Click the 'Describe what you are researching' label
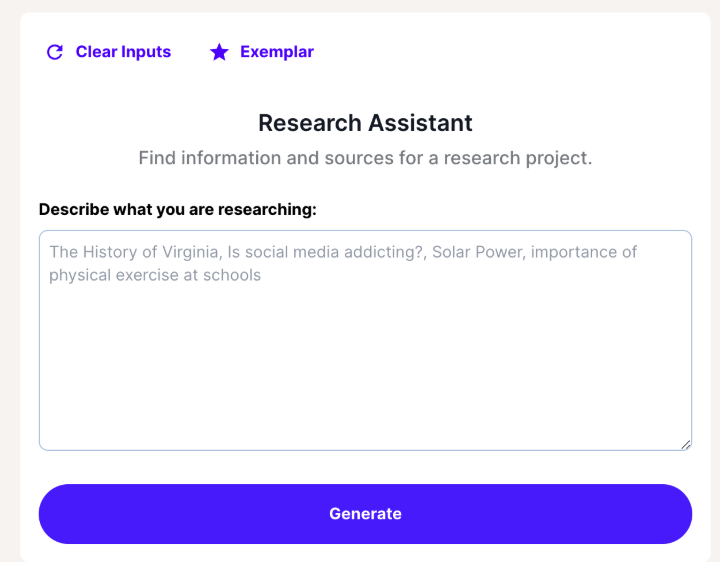 tap(178, 209)
